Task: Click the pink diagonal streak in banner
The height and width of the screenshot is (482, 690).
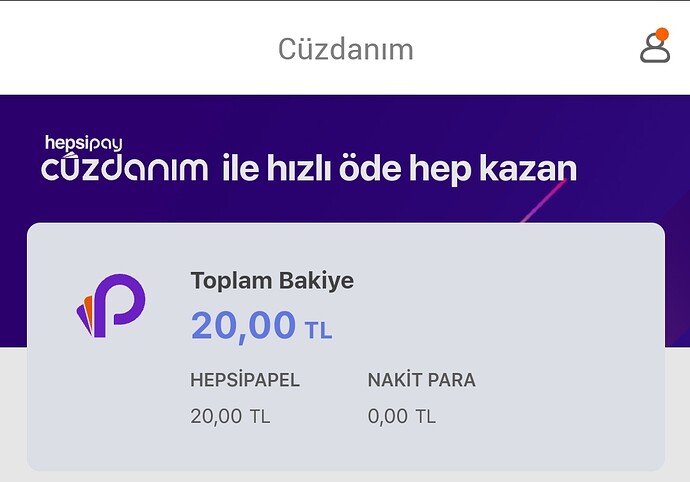Action: [x=543, y=200]
